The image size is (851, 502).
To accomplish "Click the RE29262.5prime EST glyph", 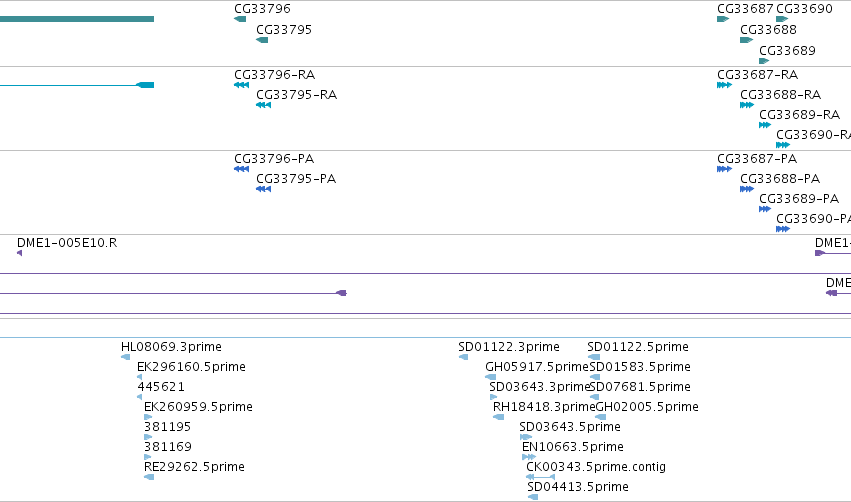I will pos(149,477).
